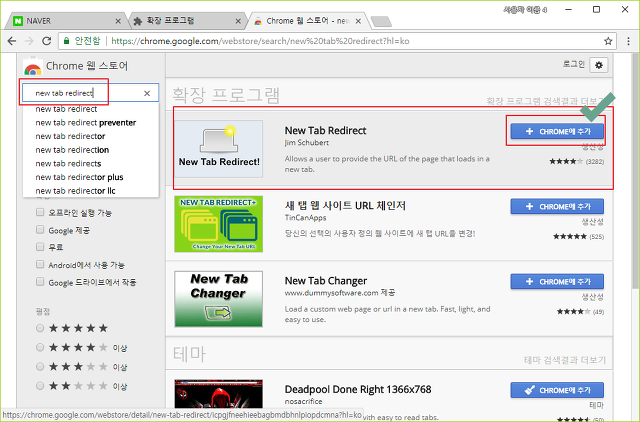Switch to the NAVER tab
The width and height of the screenshot is (640, 422).
tap(65, 21)
